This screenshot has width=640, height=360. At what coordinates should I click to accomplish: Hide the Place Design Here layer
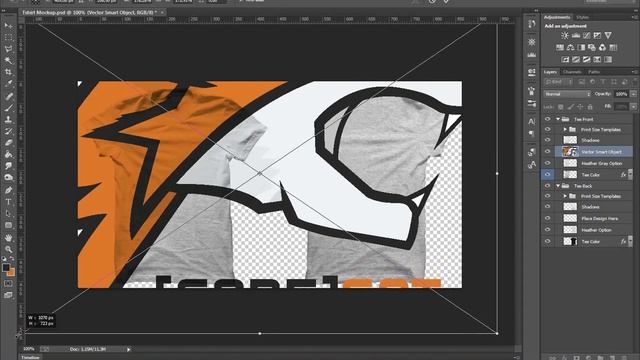[547, 218]
